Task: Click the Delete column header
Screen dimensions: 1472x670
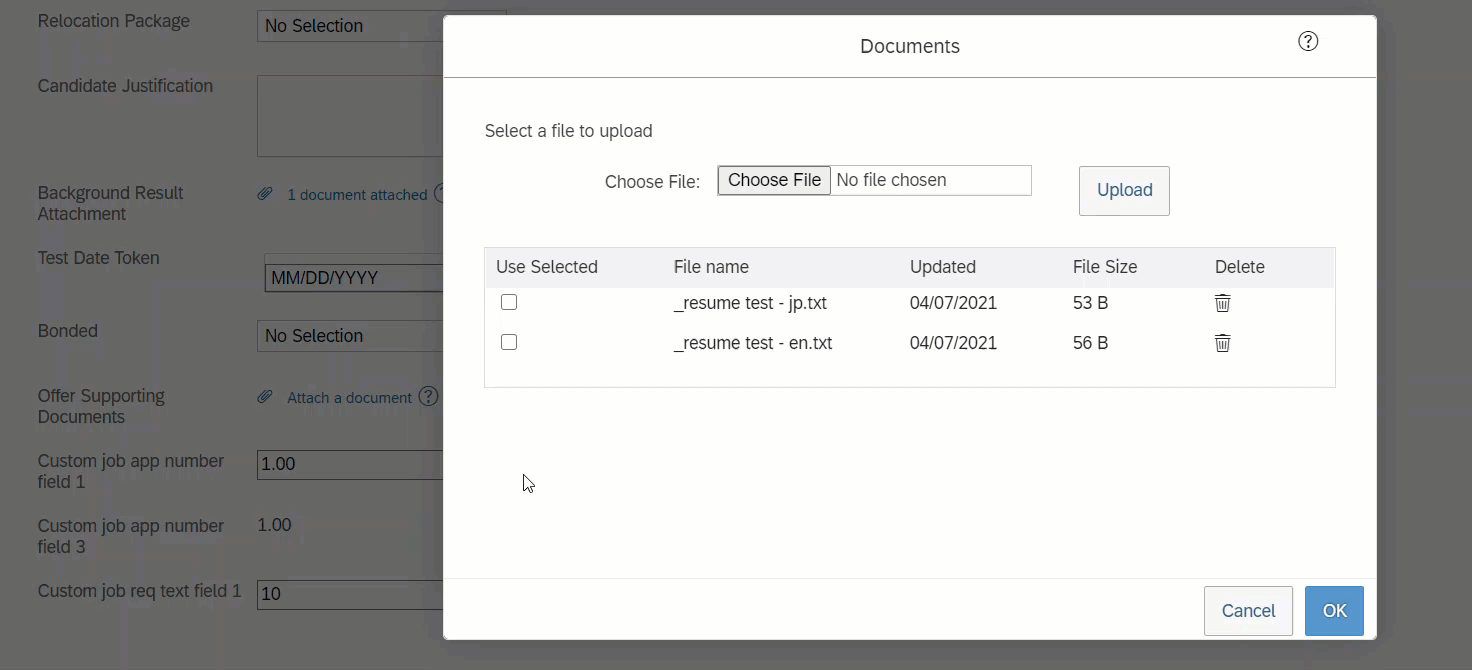Action: (x=1240, y=267)
